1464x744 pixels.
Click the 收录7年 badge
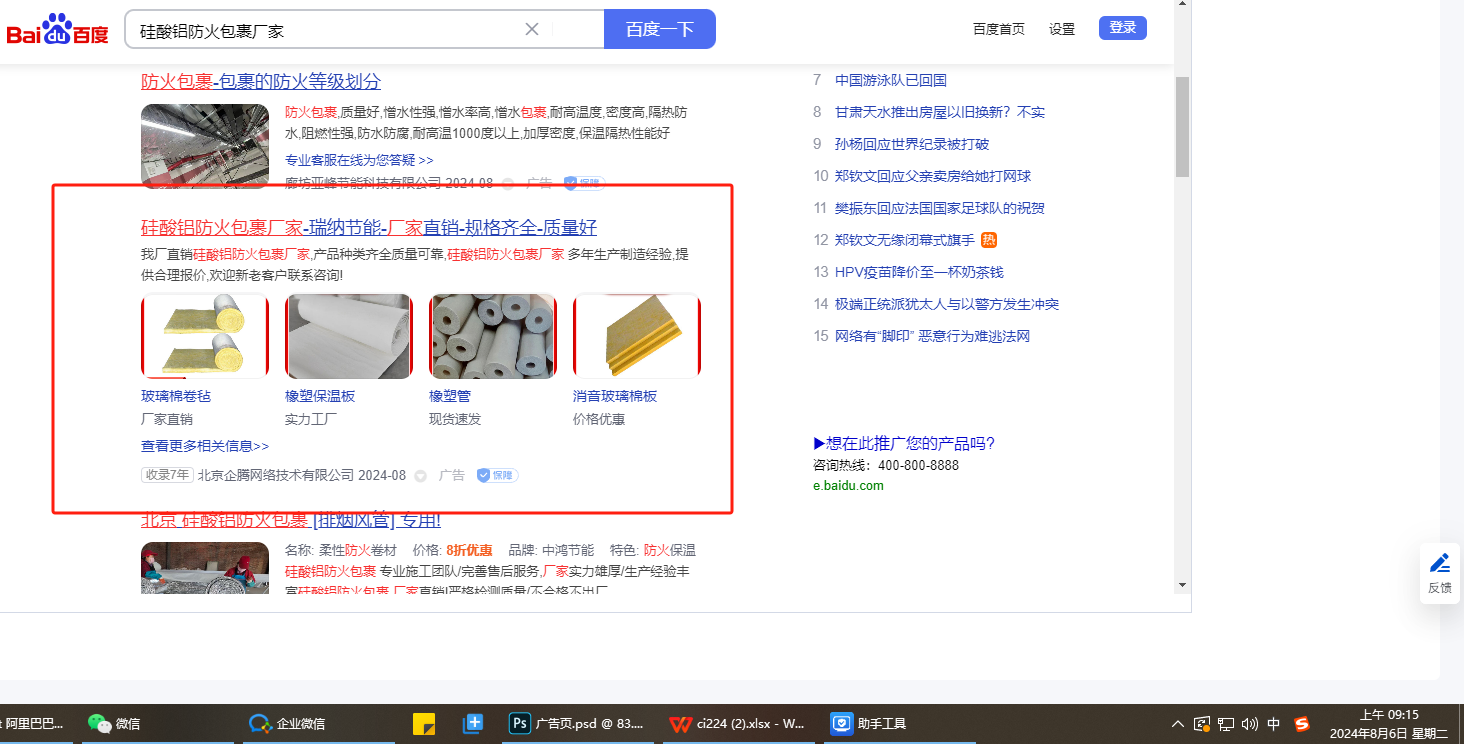(x=167, y=475)
